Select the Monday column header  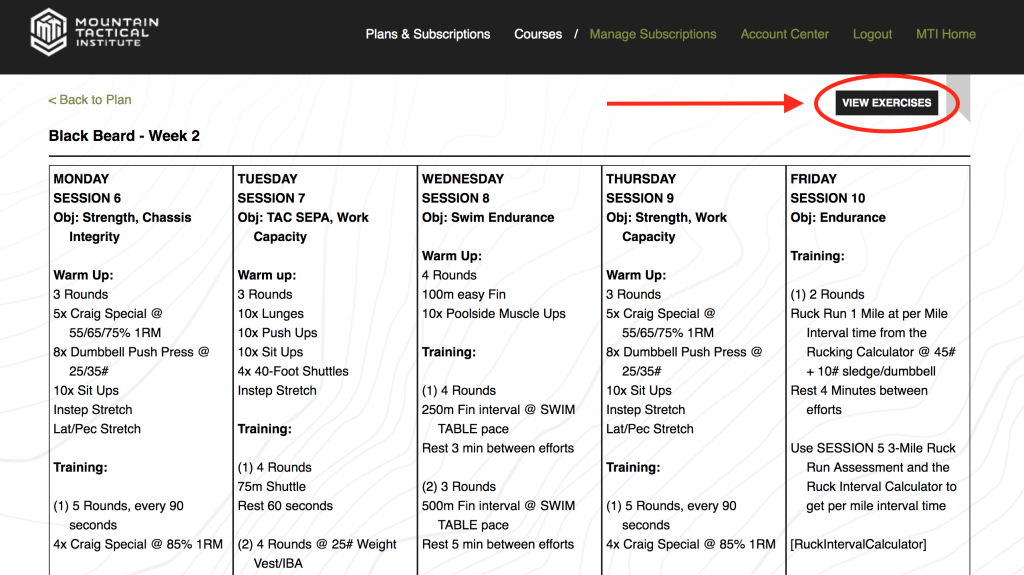[81, 179]
